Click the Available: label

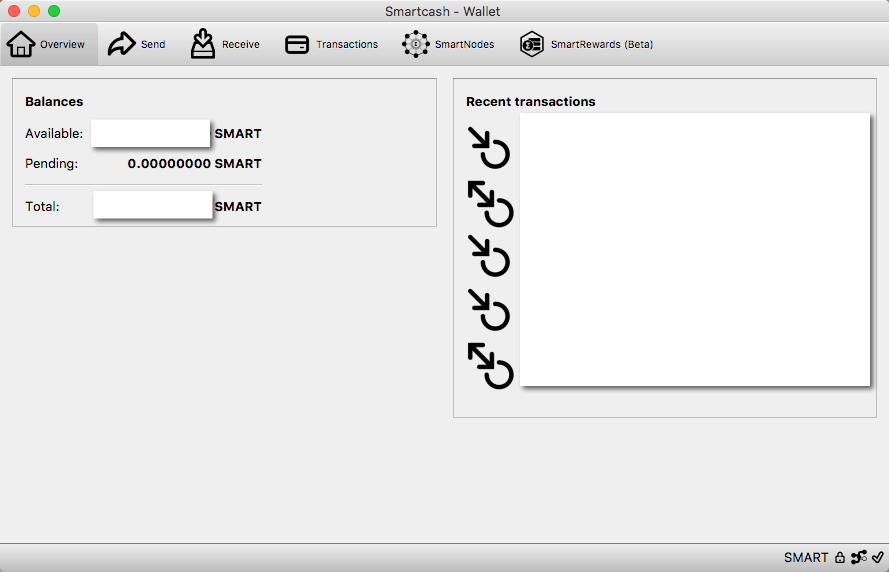pyautogui.click(x=54, y=134)
